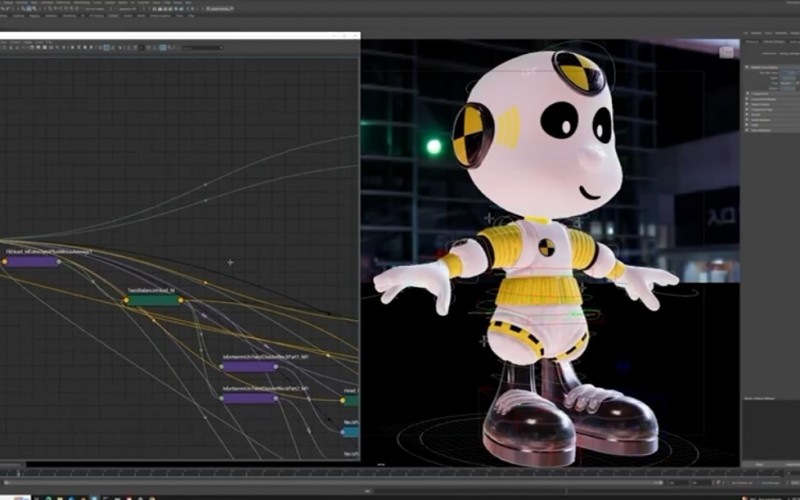
Task: Click the first icon in Node Editor toolbar
Action: click(x=5, y=45)
